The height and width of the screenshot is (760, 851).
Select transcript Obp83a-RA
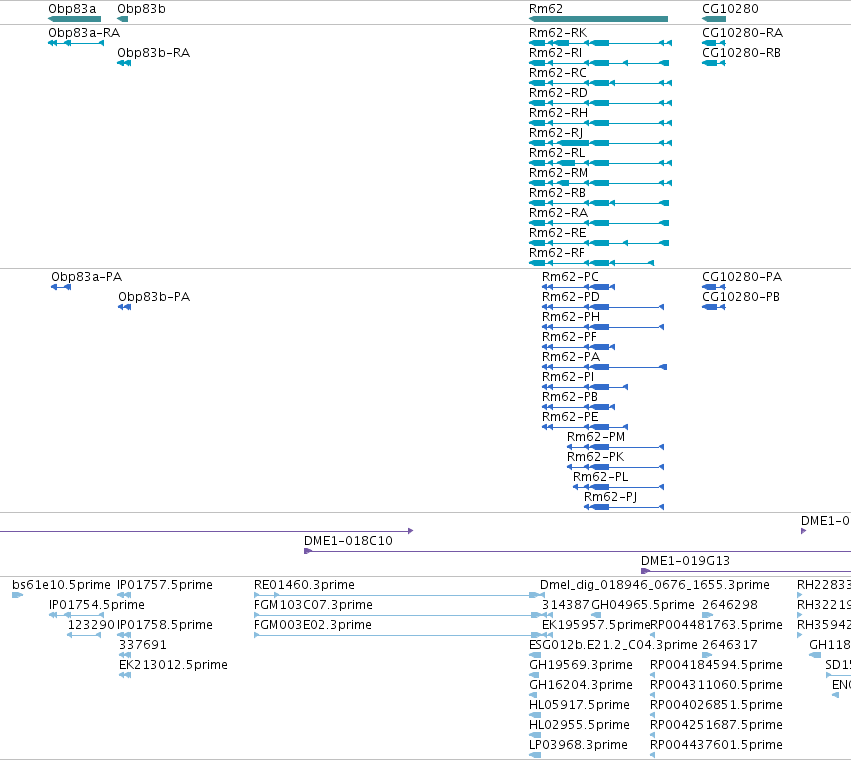click(76, 43)
